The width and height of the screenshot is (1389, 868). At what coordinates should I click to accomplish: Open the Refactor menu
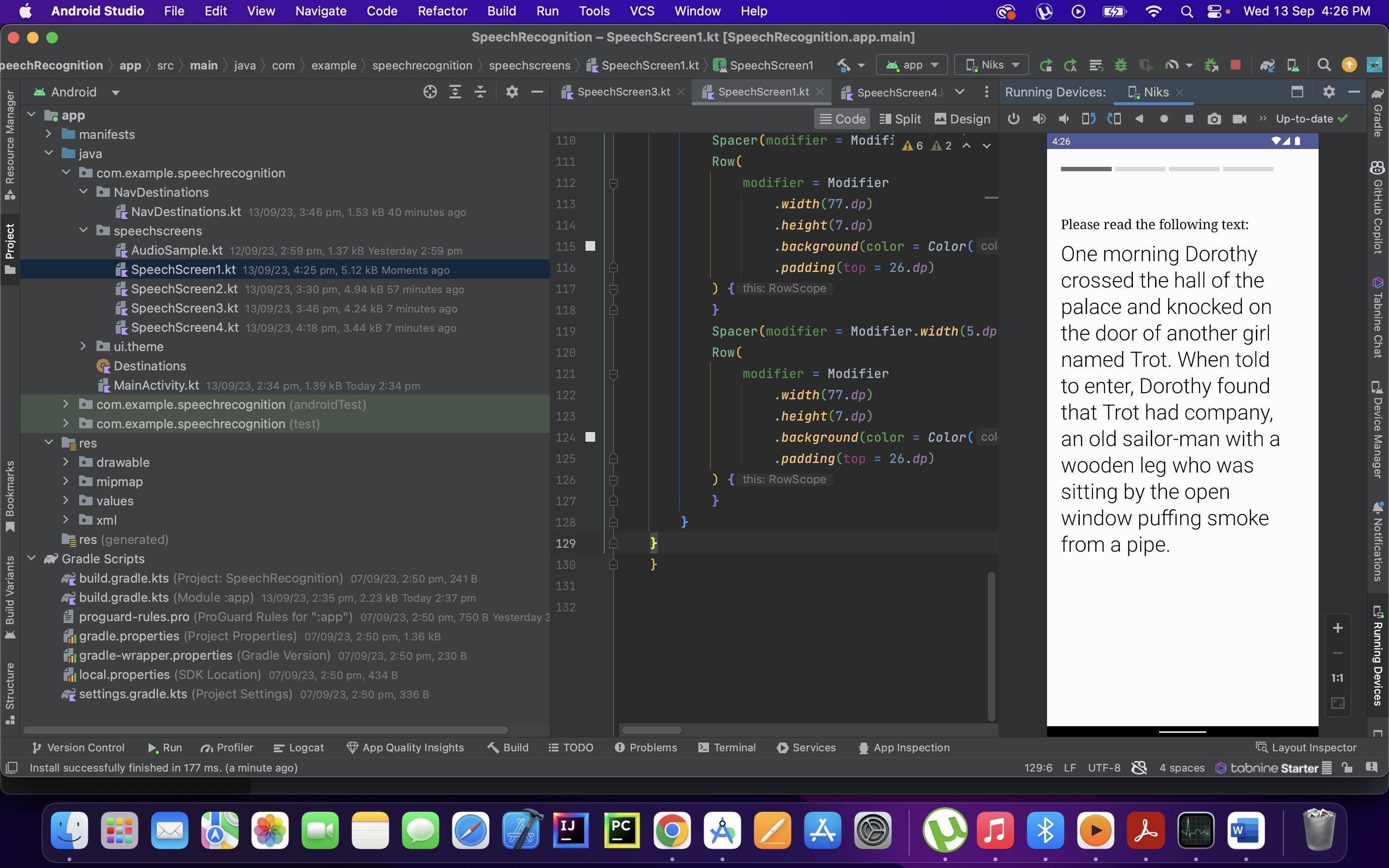442,11
